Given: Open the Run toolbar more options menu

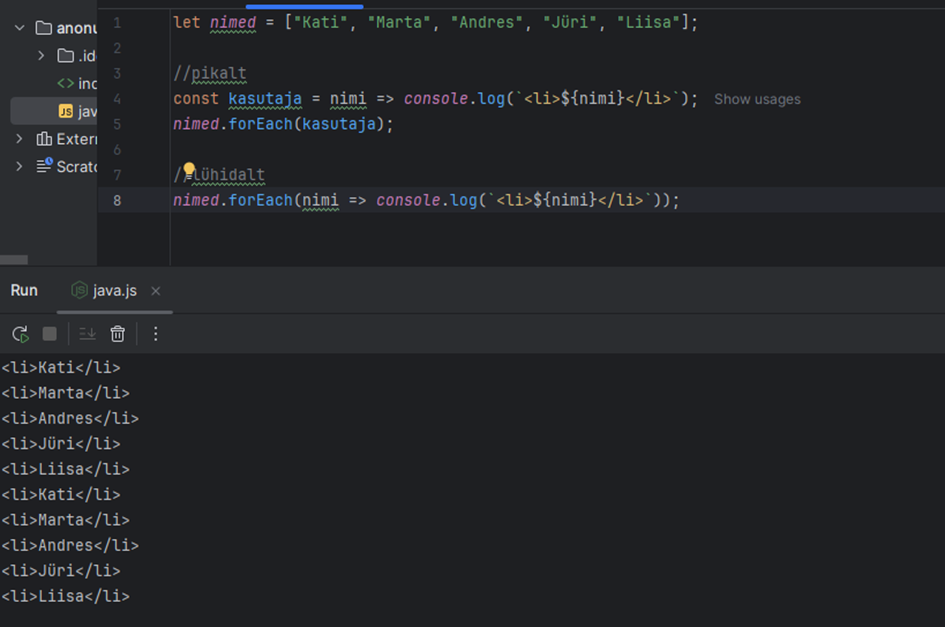Looking at the screenshot, I should pos(155,334).
